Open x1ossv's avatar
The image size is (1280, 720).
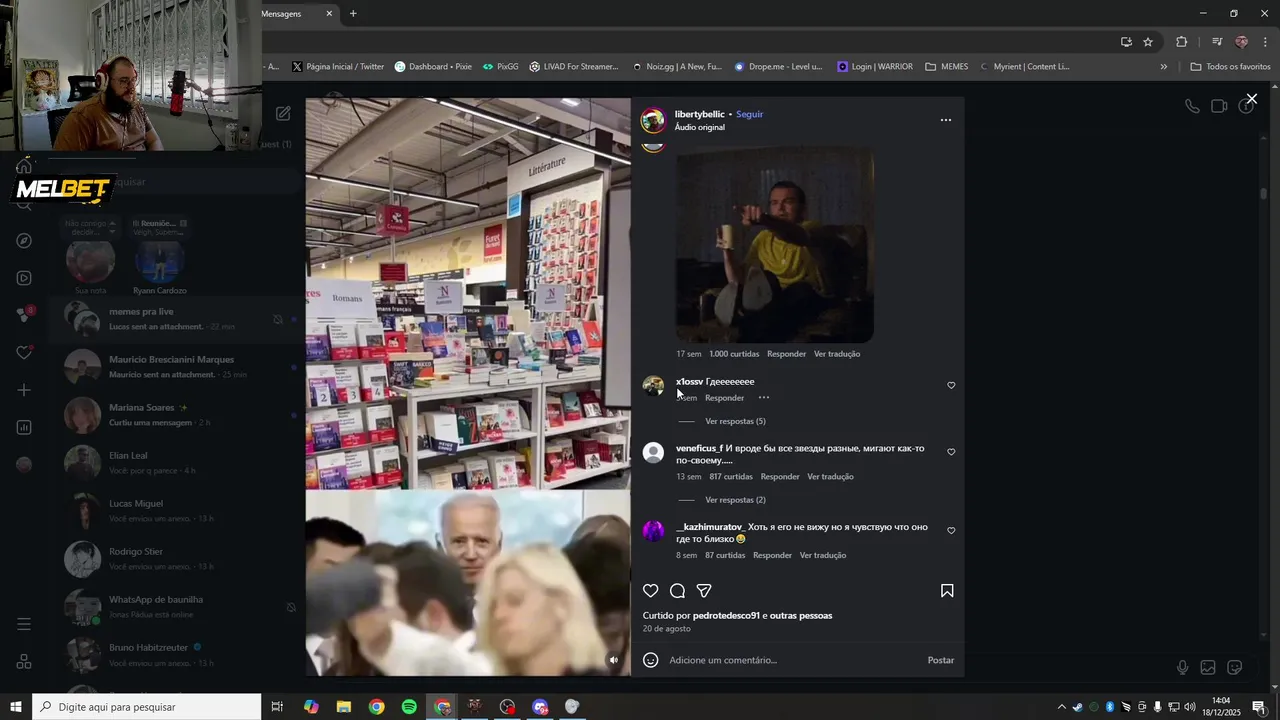[x=653, y=386]
